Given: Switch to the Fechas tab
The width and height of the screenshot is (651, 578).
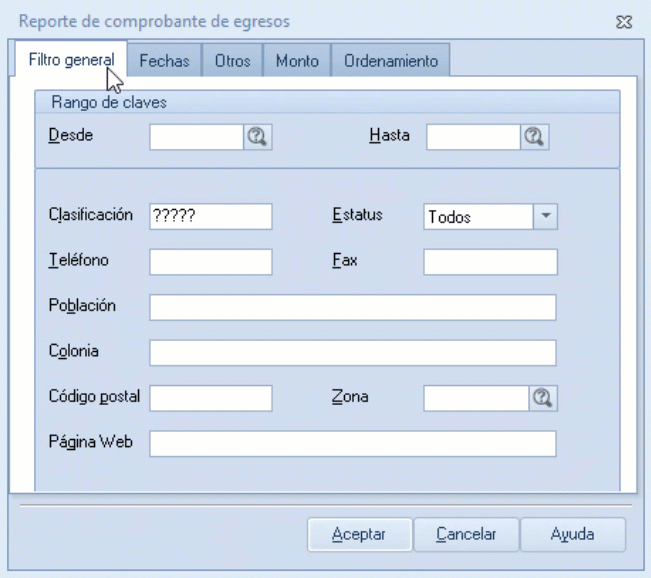Looking at the screenshot, I should 164,61.
